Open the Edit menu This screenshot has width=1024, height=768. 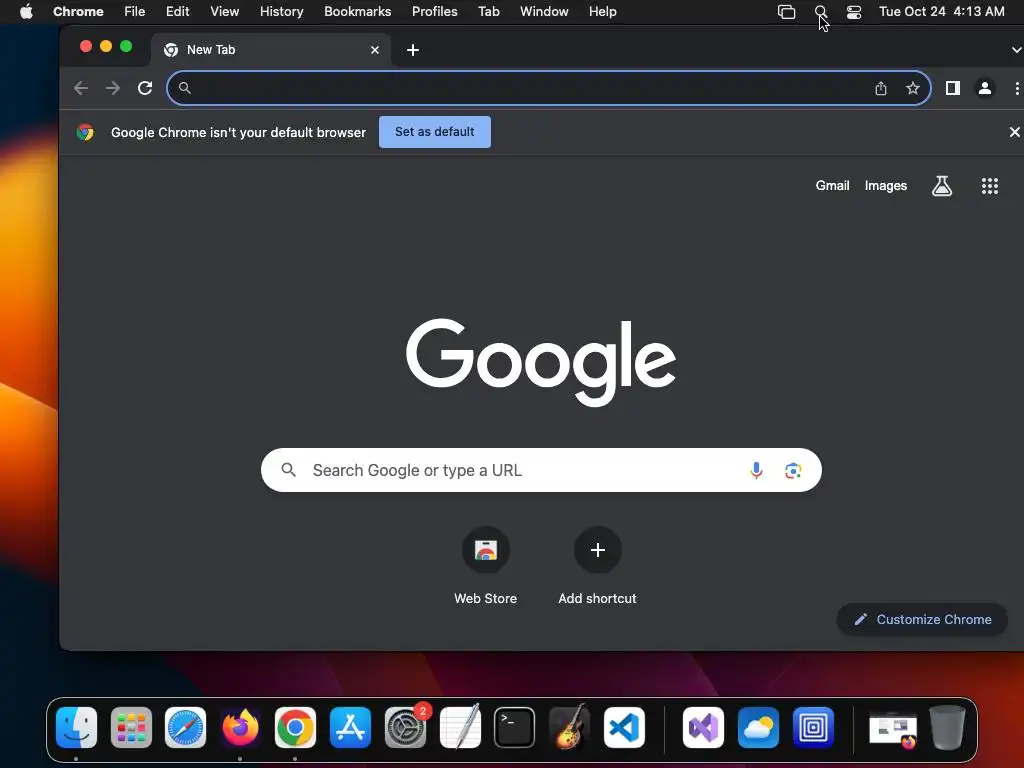coord(178,12)
